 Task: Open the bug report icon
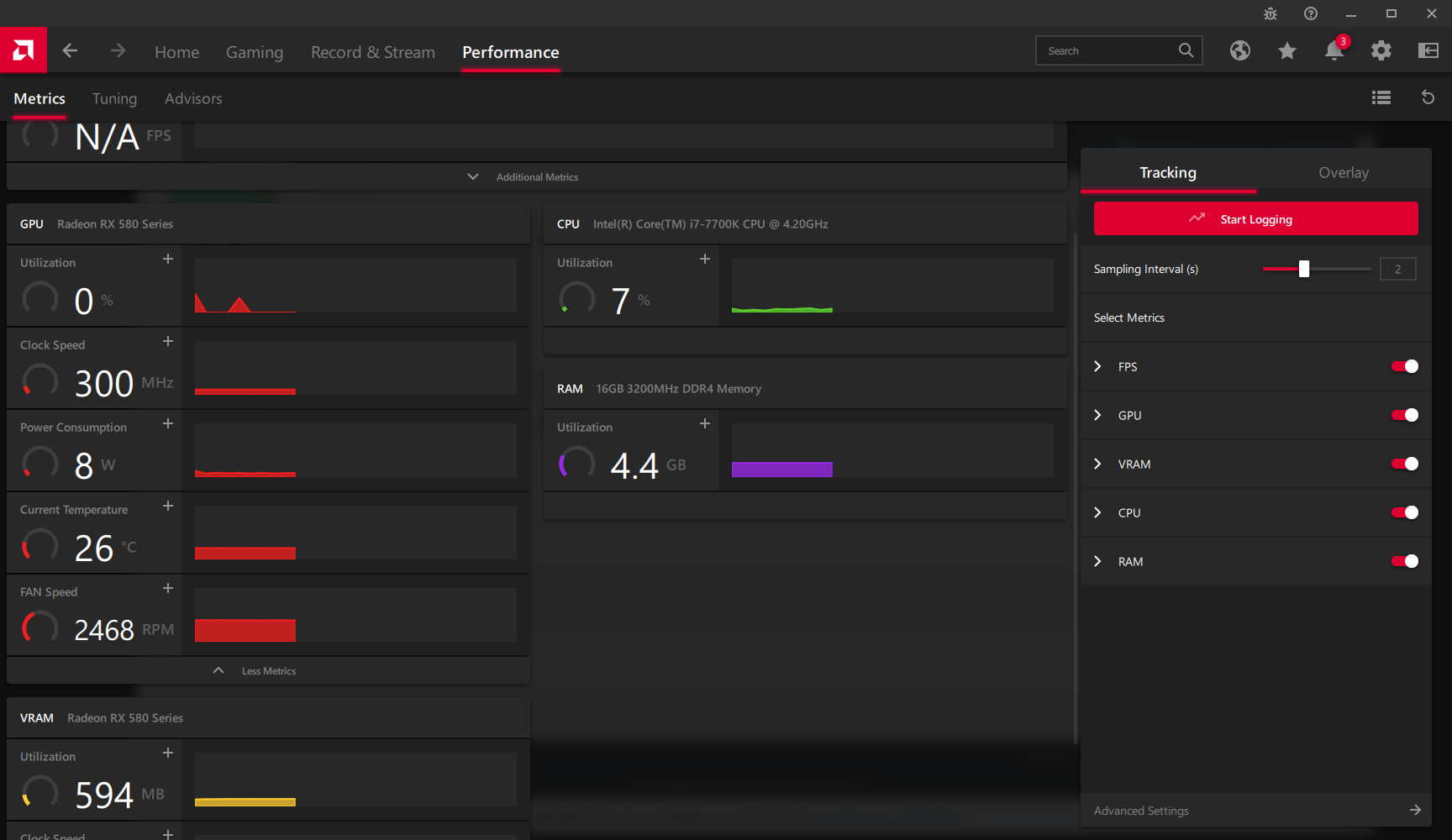(1270, 13)
